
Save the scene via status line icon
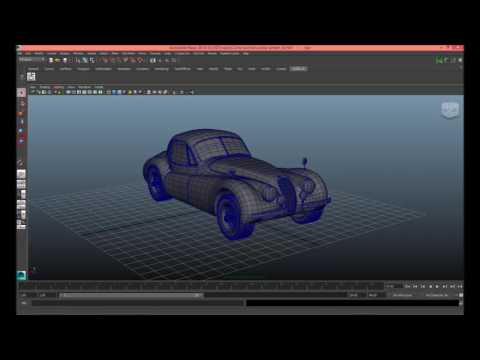tap(65, 60)
